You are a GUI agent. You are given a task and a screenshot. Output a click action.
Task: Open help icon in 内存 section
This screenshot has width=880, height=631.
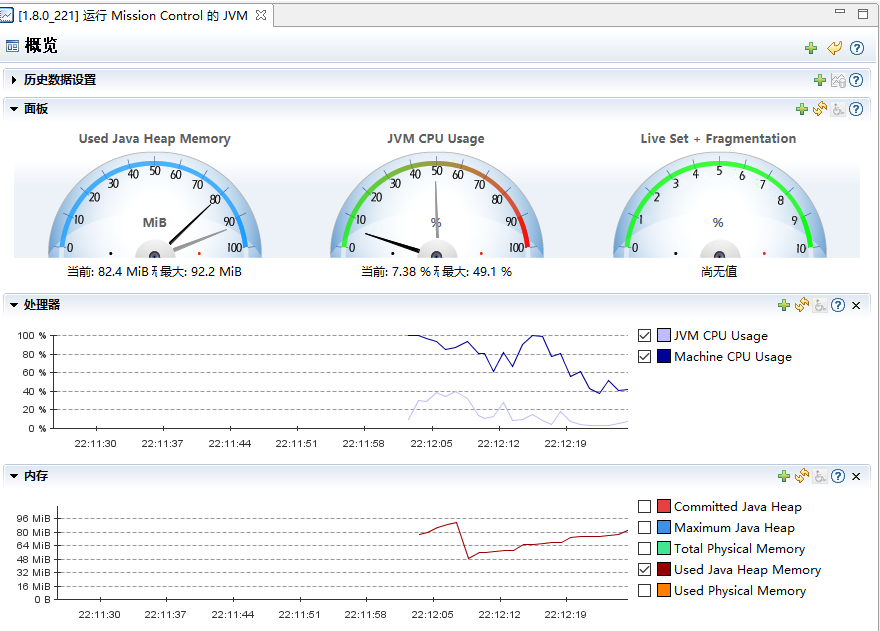pyautogui.click(x=838, y=476)
